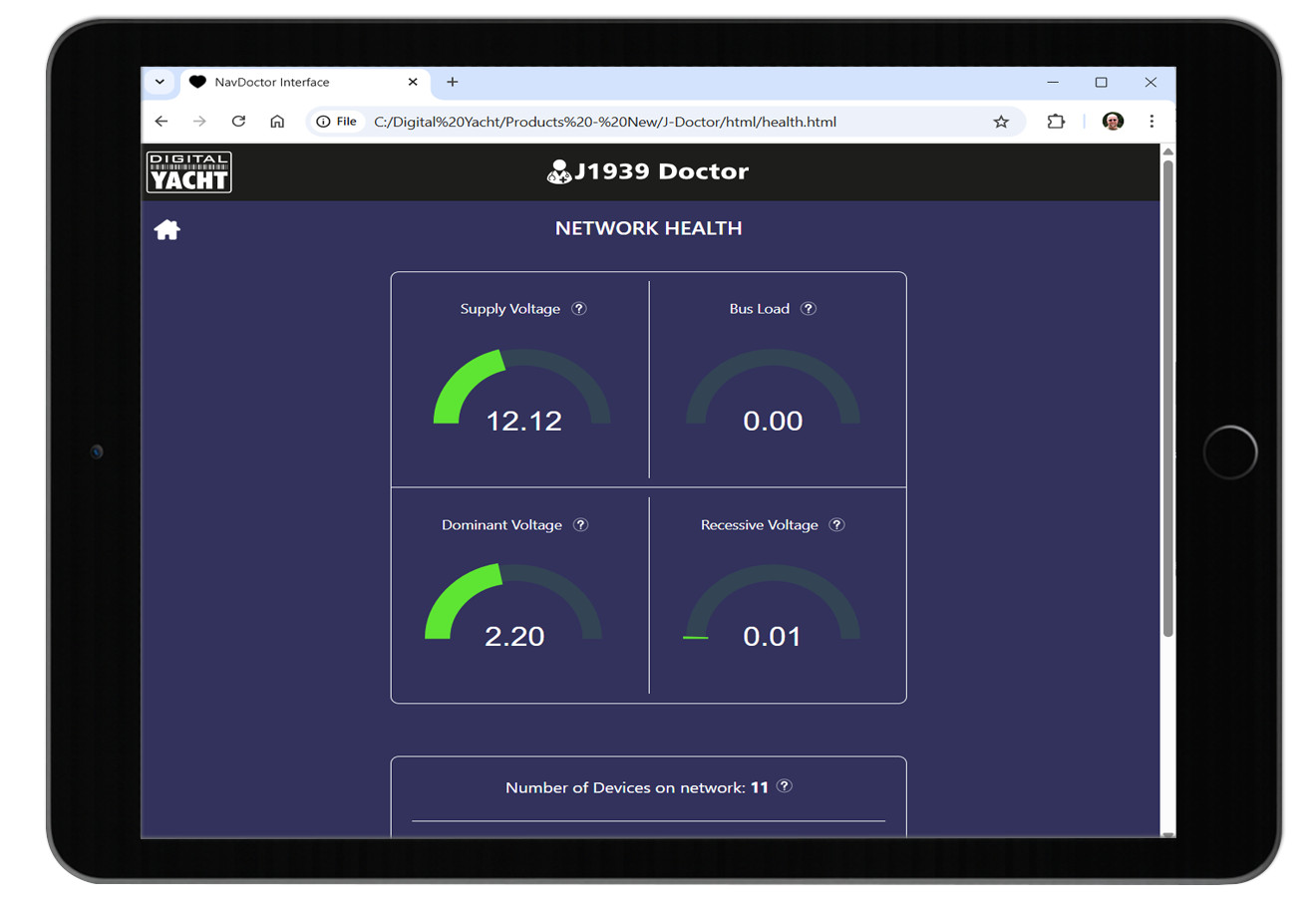Open the browser home page button
The height and width of the screenshot is (897, 1316).
point(277,122)
